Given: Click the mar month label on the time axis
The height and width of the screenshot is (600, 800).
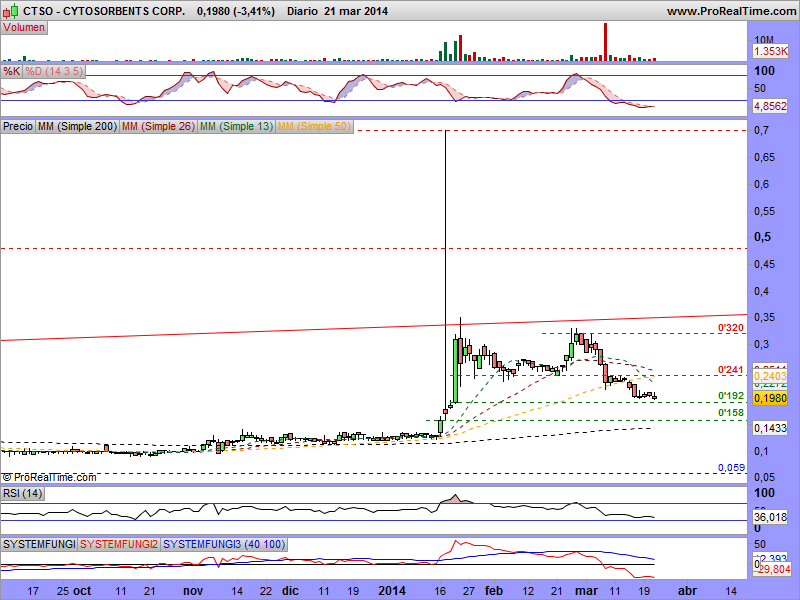Looking at the screenshot, I should point(586,591).
